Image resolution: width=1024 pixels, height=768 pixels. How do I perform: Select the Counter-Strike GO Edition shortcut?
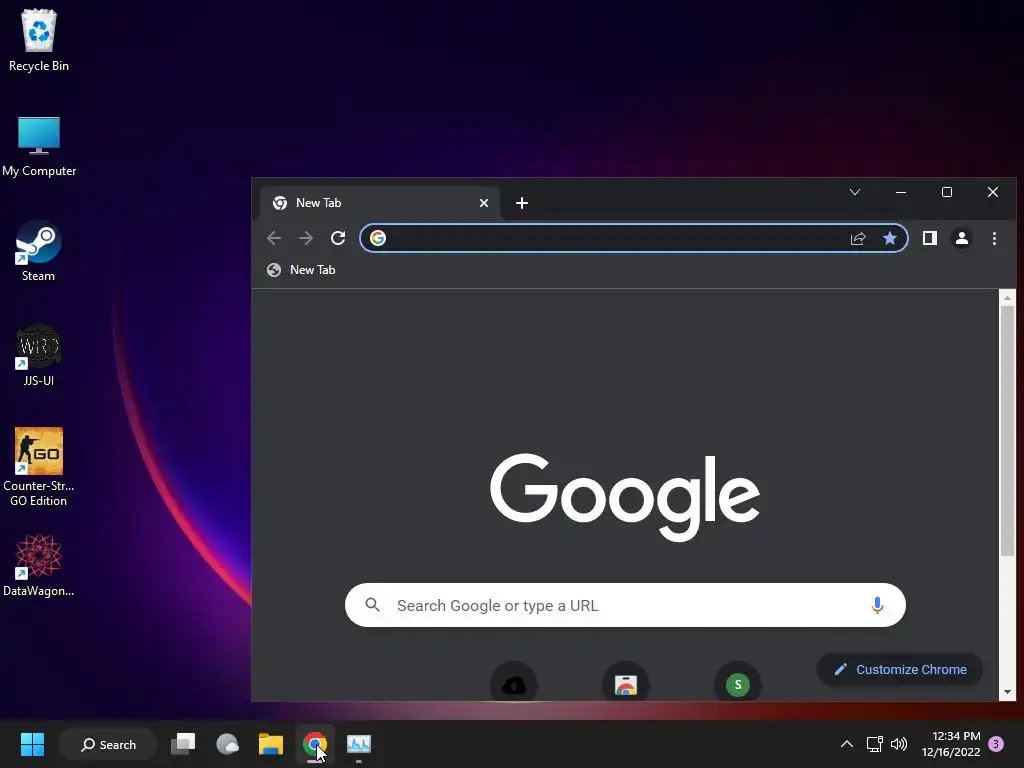(39, 467)
